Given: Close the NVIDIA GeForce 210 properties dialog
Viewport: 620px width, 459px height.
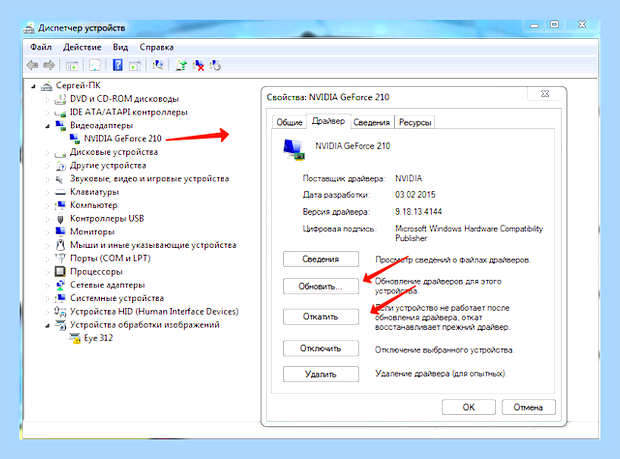Looking at the screenshot, I should click(545, 94).
